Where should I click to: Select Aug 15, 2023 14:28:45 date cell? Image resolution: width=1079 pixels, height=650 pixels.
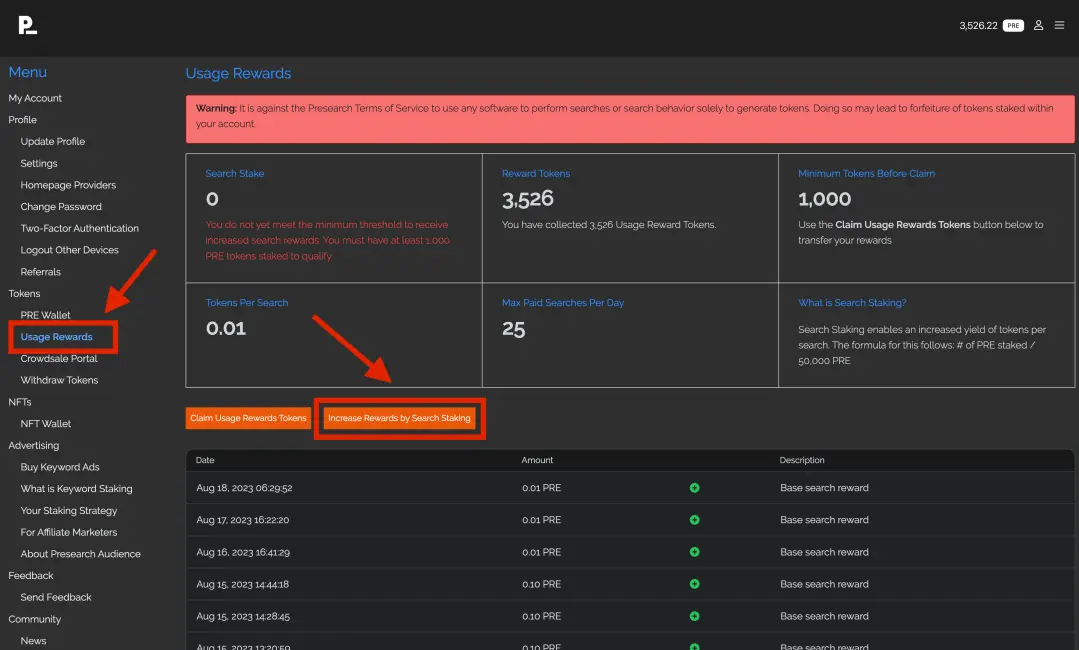pos(243,616)
